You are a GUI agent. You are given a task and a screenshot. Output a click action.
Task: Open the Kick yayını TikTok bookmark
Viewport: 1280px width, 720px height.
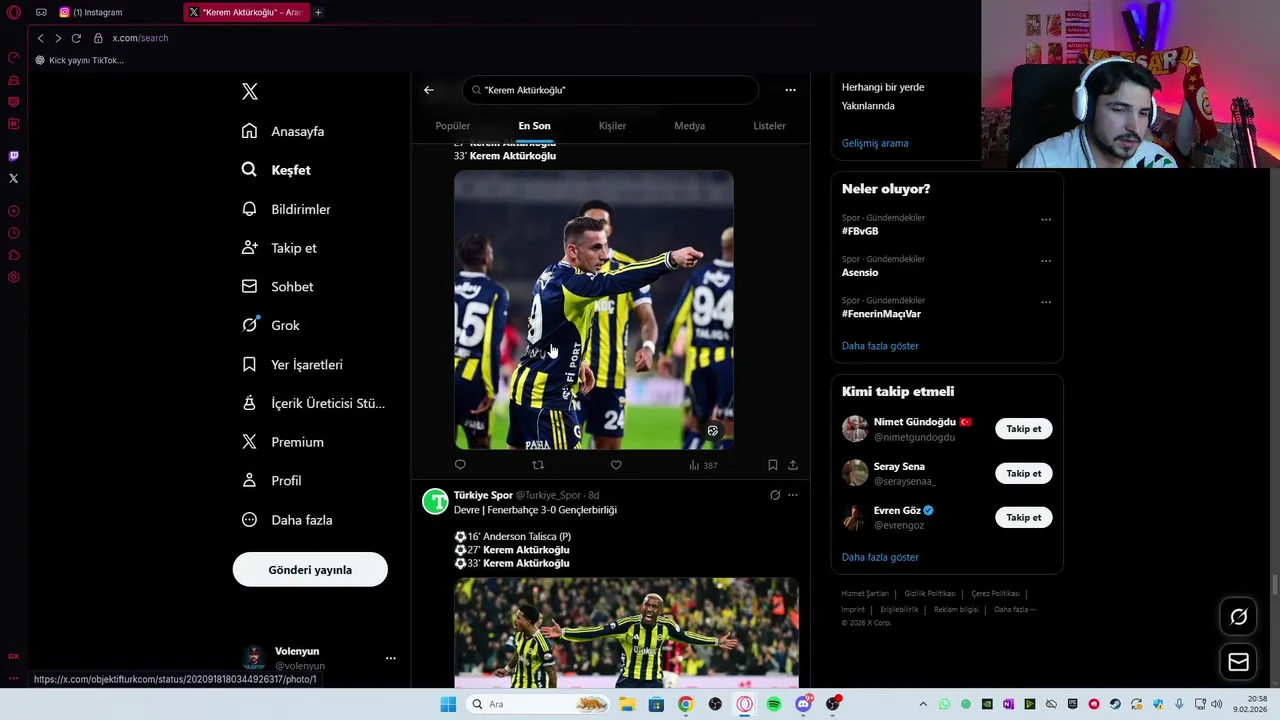[80, 60]
